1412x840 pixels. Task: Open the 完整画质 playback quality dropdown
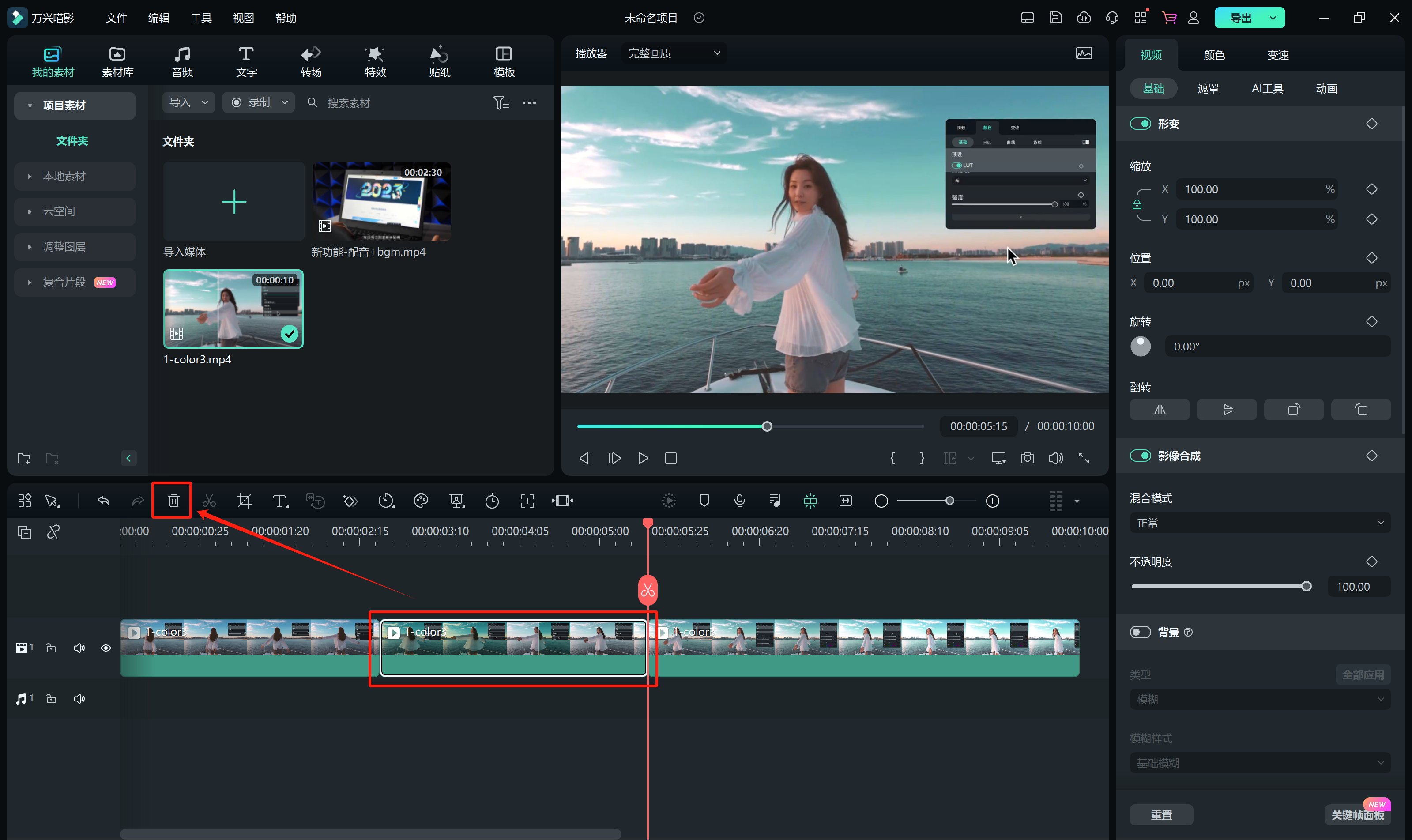click(x=673, y=53)
